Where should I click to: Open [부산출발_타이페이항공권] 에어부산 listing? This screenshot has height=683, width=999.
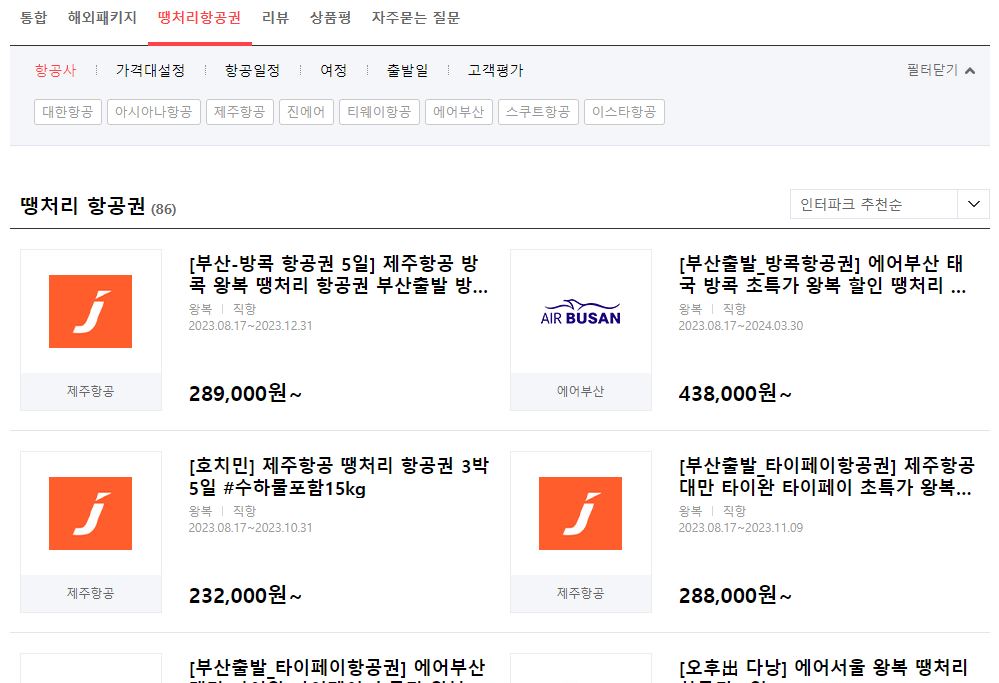[x=337, y=670]
